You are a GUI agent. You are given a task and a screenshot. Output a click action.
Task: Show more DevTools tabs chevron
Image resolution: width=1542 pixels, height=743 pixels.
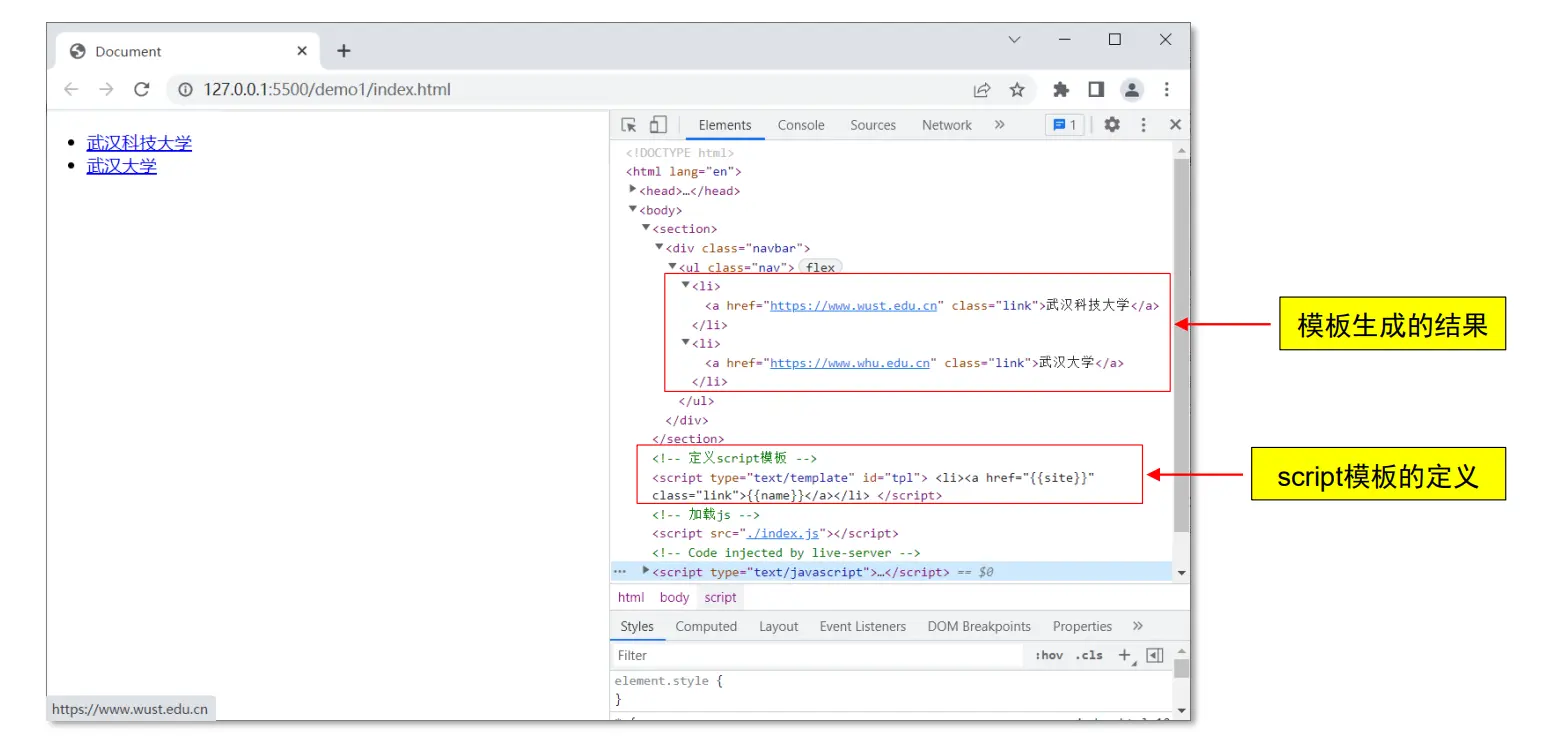pos(999,125)
